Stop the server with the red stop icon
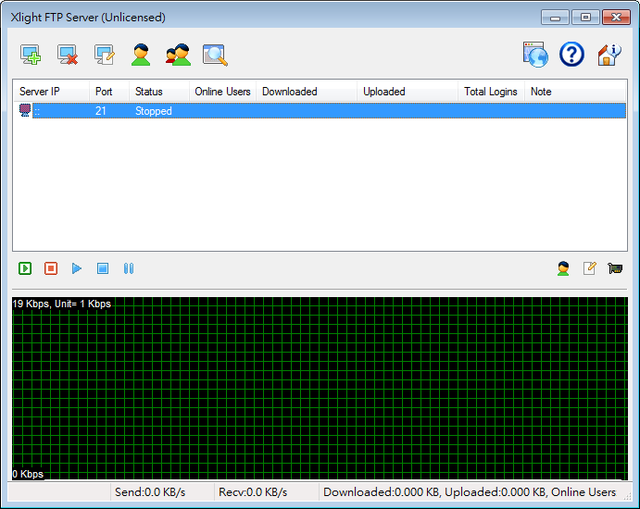Image resolution: width=640 pixels, height=509 pixels. 51,269
